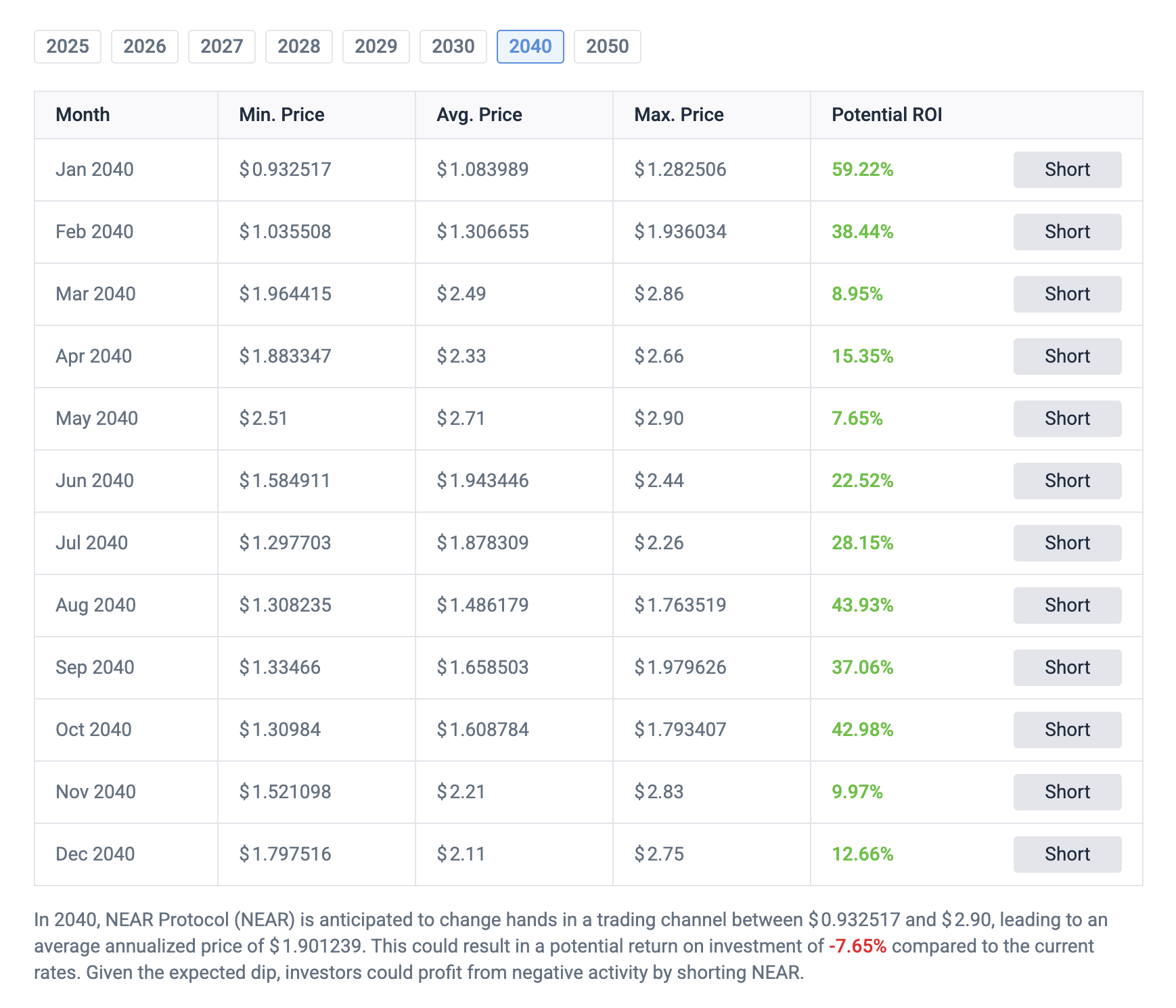The width and height of the screenshot is (1176, 1008).
Task: Select the Dec 2040 month cell
Action: click(x=126, y=854)
